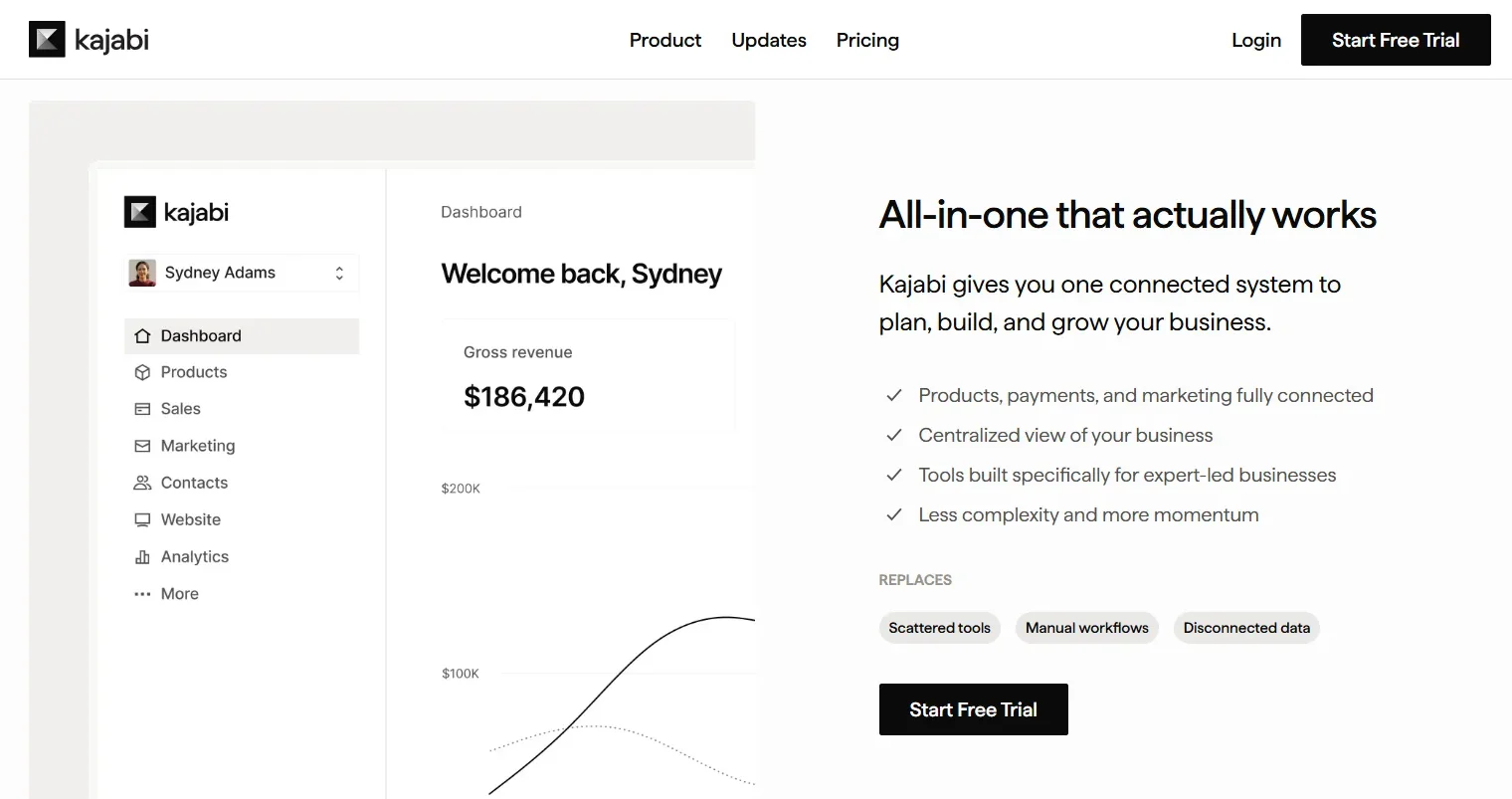
Task: Click the Login link
Action: [x=1256, y=40]
